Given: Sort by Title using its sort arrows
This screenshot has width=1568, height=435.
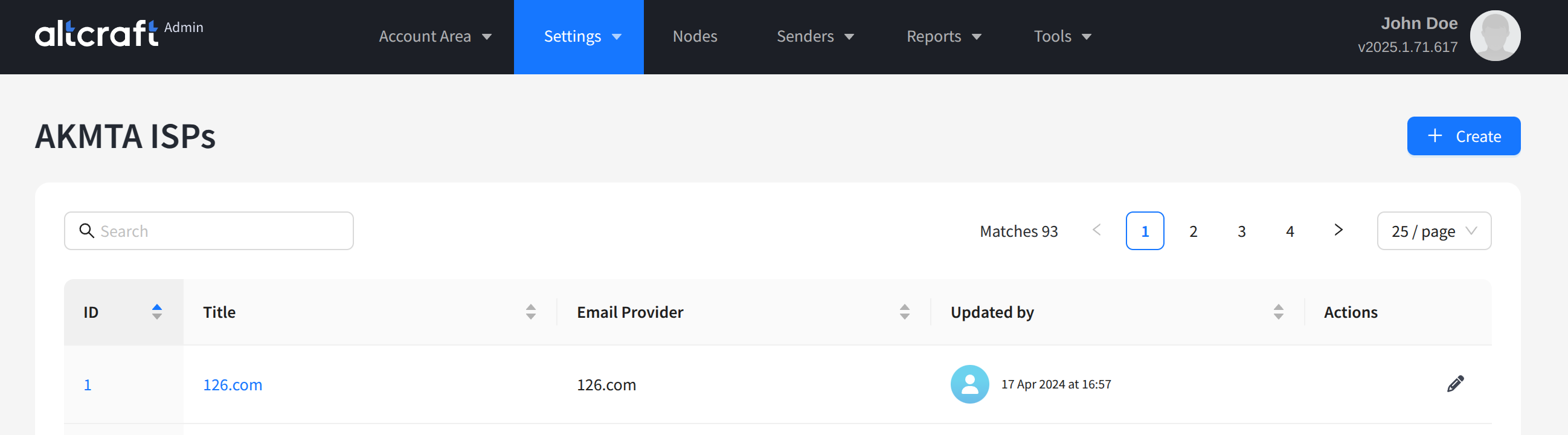Looking at the screenshot, I should point(530,312).
